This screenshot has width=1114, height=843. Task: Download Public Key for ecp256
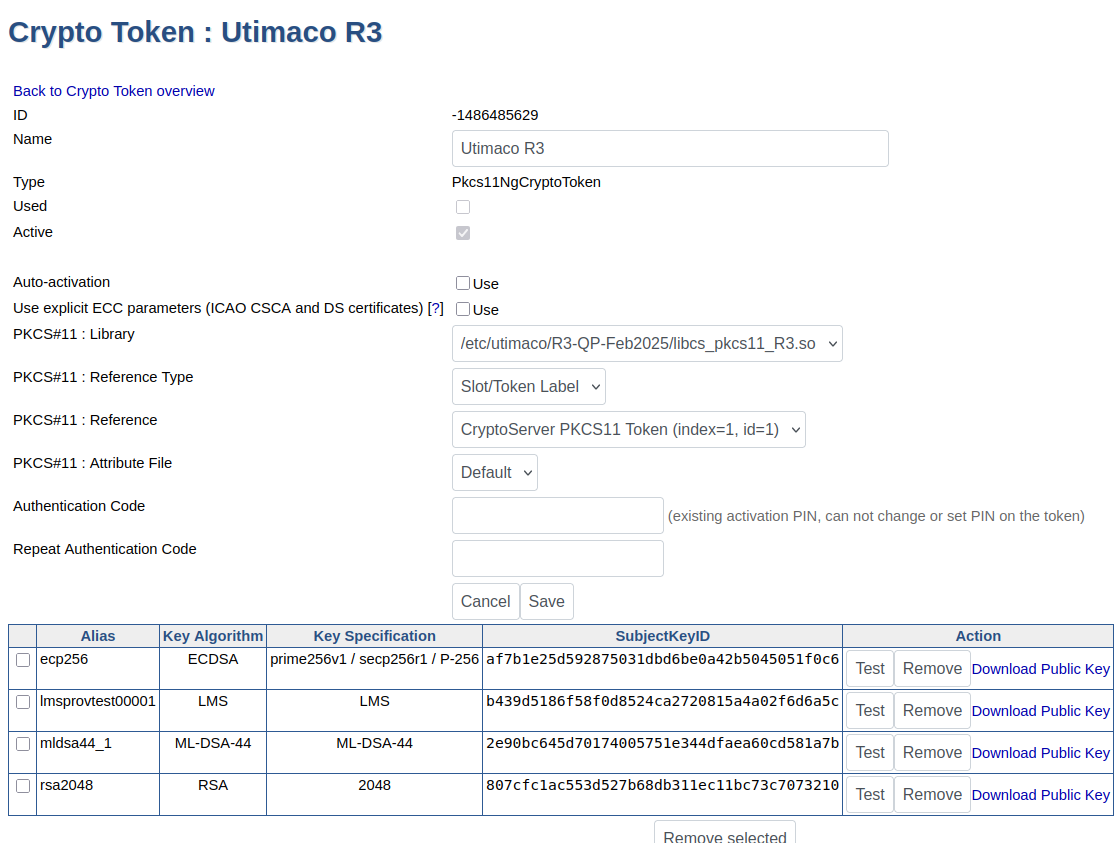(x=1040, y=668)
